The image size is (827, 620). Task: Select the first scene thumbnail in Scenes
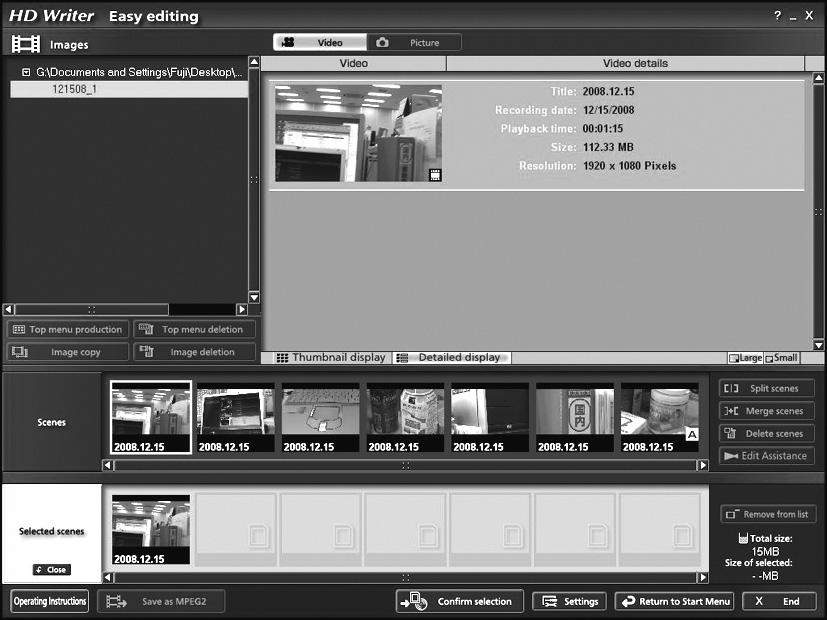tap(151, 417)
